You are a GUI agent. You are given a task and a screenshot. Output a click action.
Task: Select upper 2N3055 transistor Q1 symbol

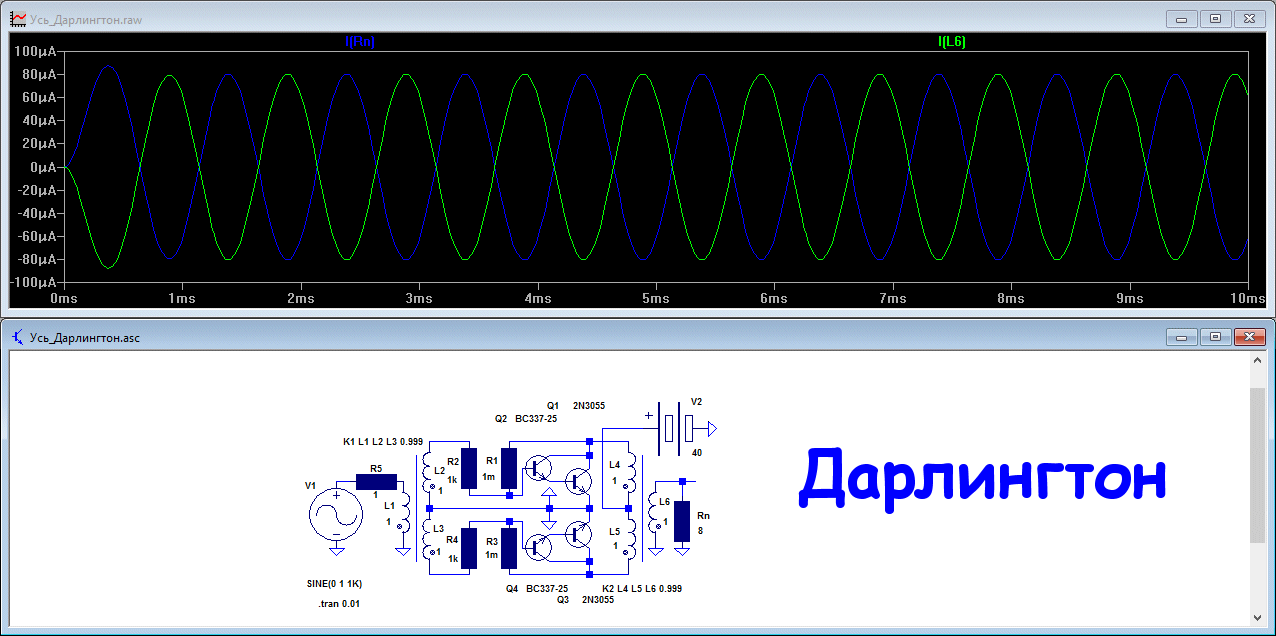579,480
